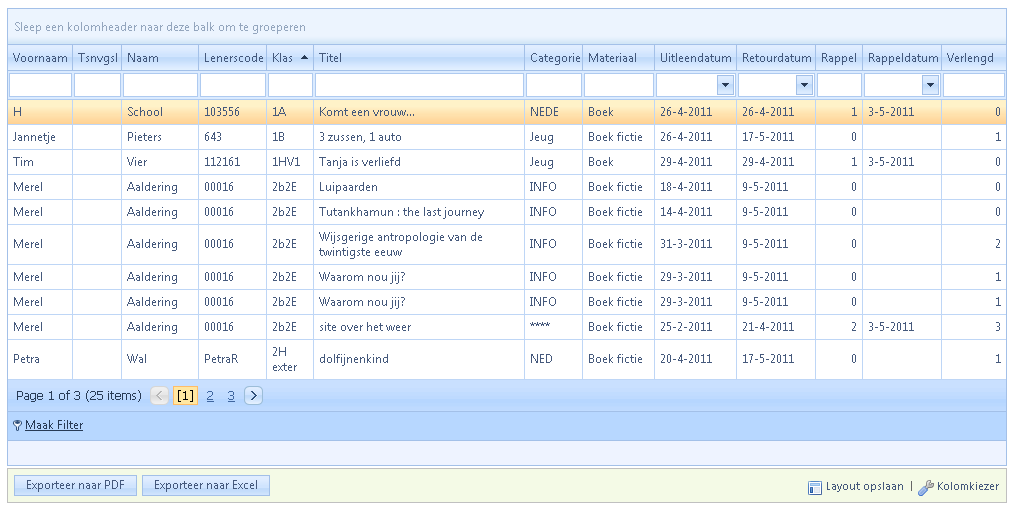Image resolution: width=1014 pixels, height=510 pixels.
Task: Focus the Naam filter input box
Action: [160, 86]
